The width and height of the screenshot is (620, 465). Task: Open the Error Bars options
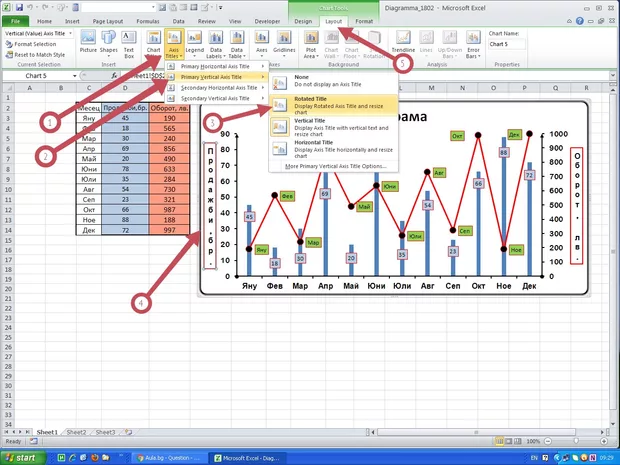click(x=473, y=44)
